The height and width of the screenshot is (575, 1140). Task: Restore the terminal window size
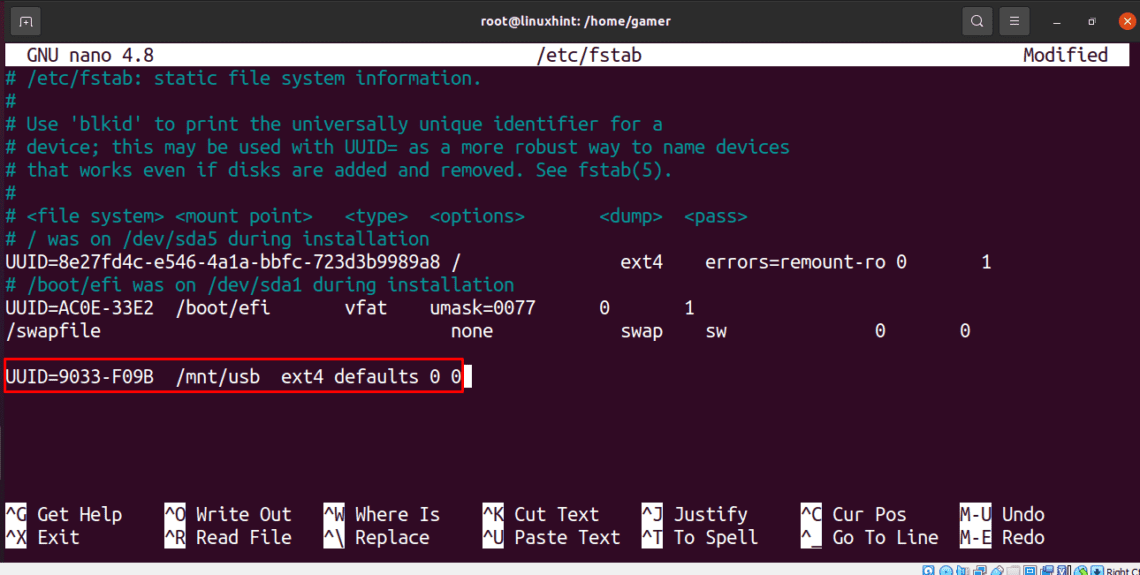1092,22
